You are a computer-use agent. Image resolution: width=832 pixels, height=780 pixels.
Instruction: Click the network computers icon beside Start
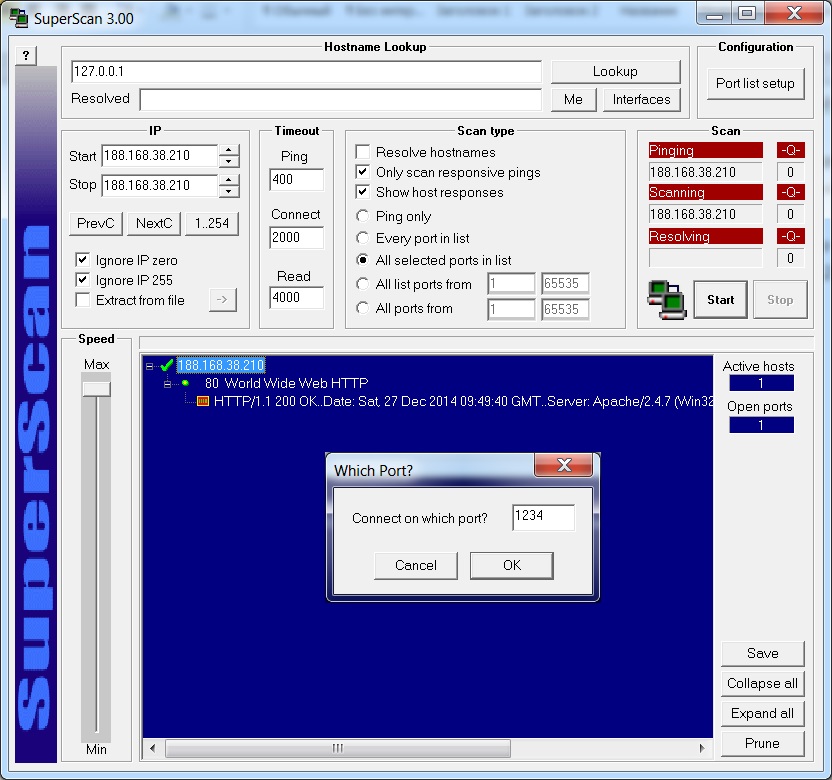666,300
